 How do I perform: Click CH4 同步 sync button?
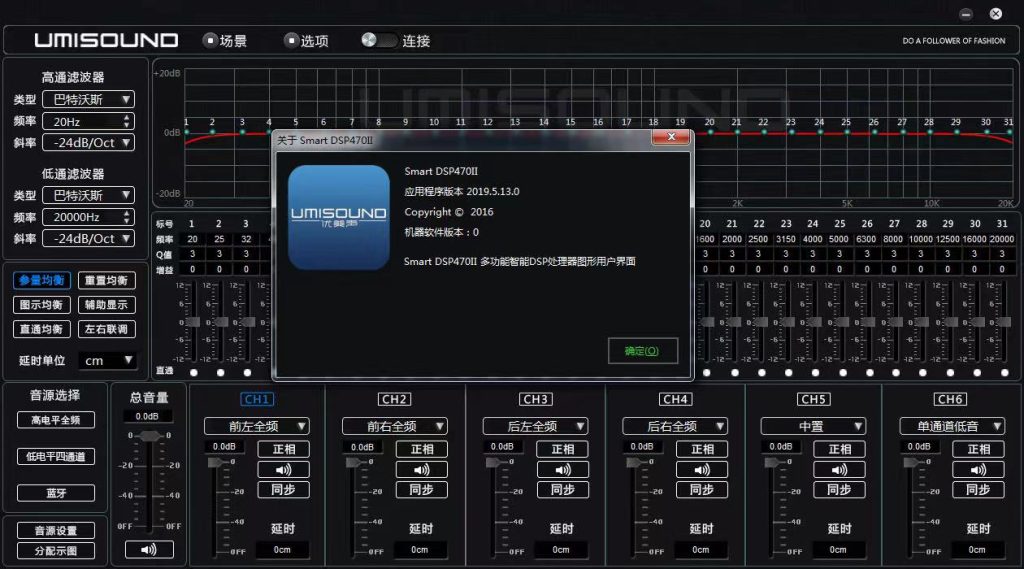(702, 490)
